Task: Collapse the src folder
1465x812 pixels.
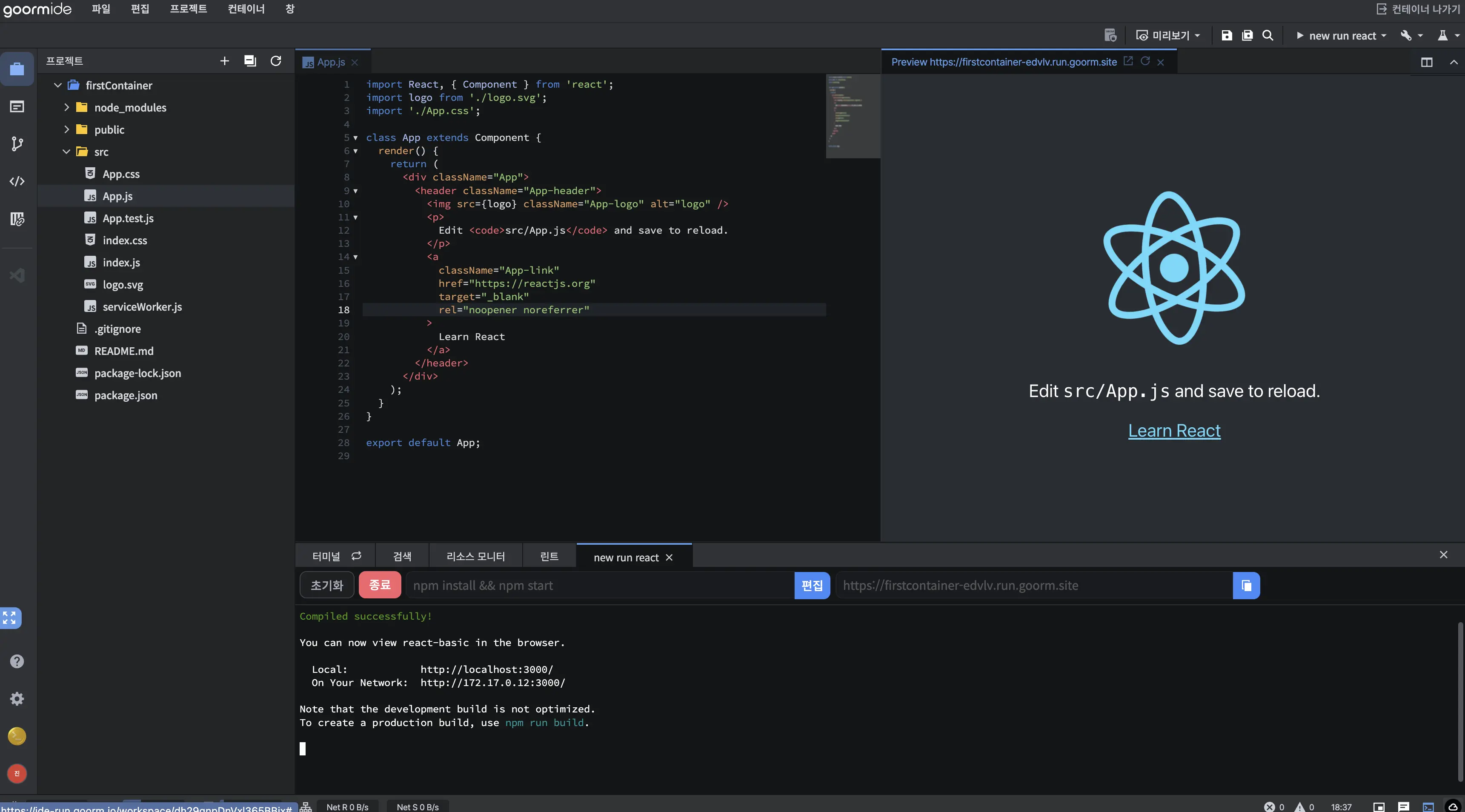Action: 66,151
